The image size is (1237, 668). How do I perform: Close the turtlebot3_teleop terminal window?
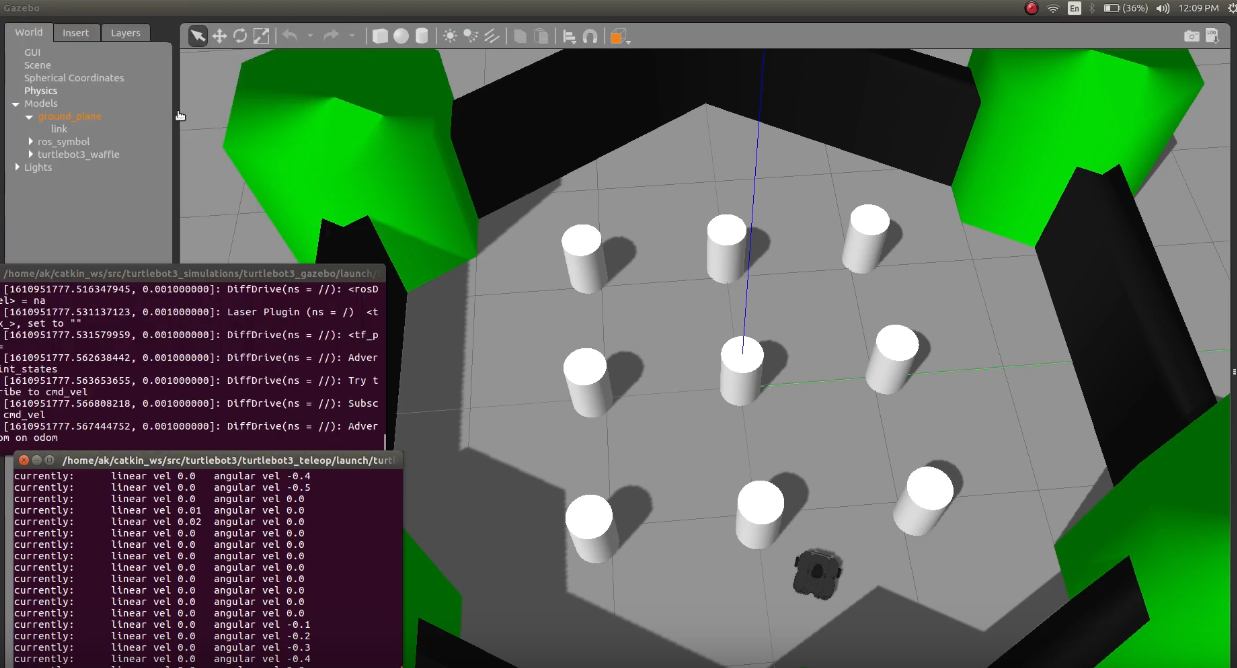pyautogui.click(x=23, y=460)
